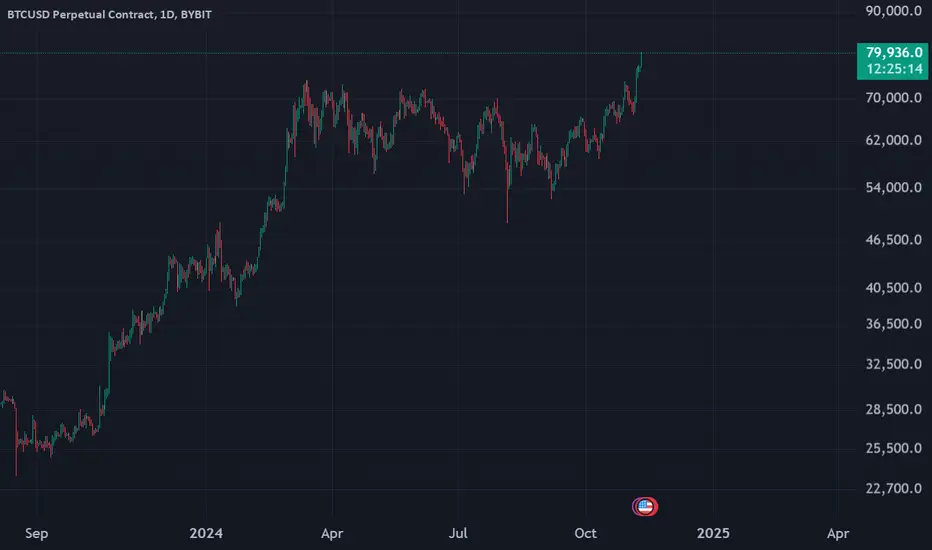Click the 46,500.0 price axis label

coord(894,240)
